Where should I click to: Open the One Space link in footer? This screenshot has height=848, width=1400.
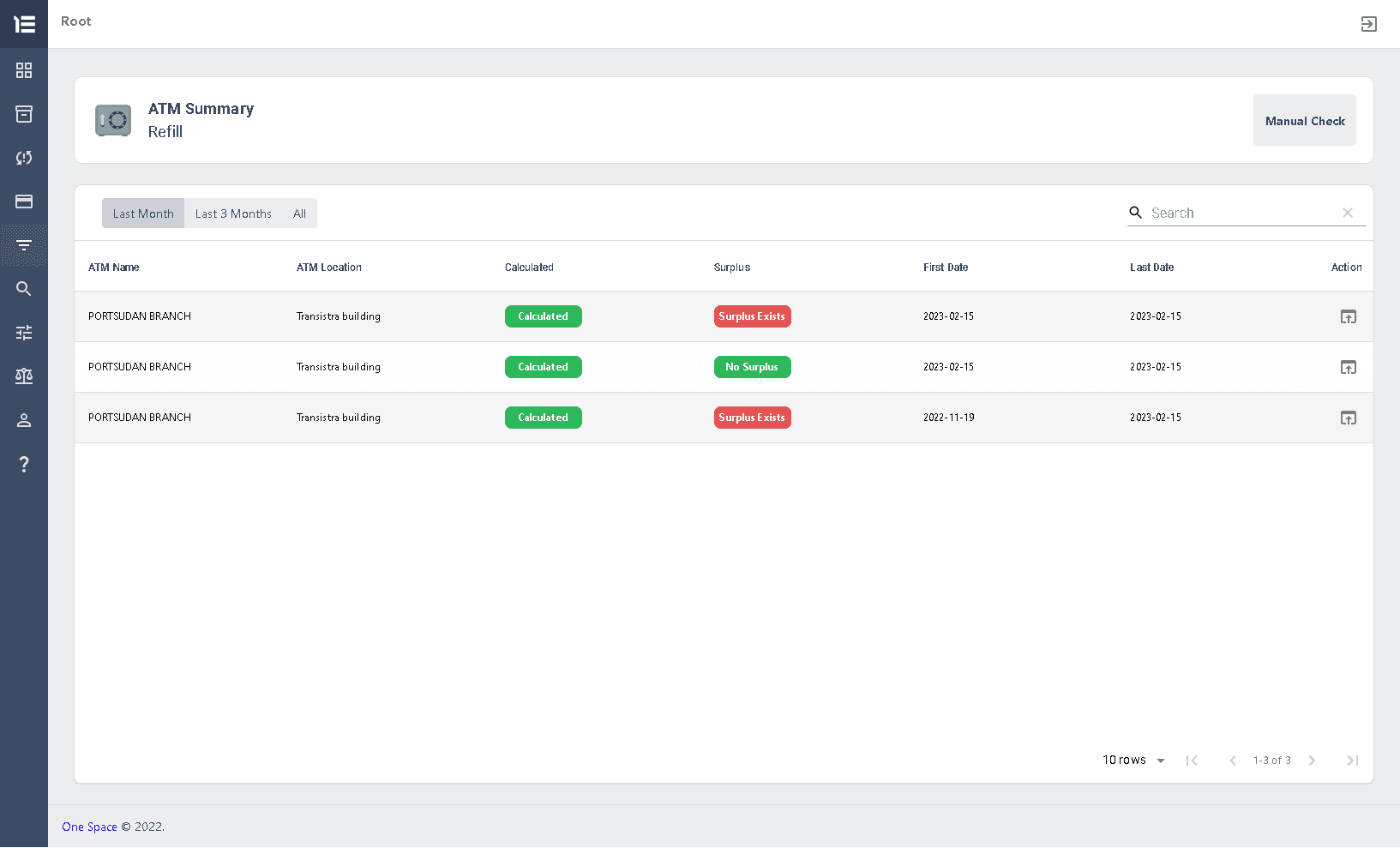pyautogui.click(x=88, y=827)
